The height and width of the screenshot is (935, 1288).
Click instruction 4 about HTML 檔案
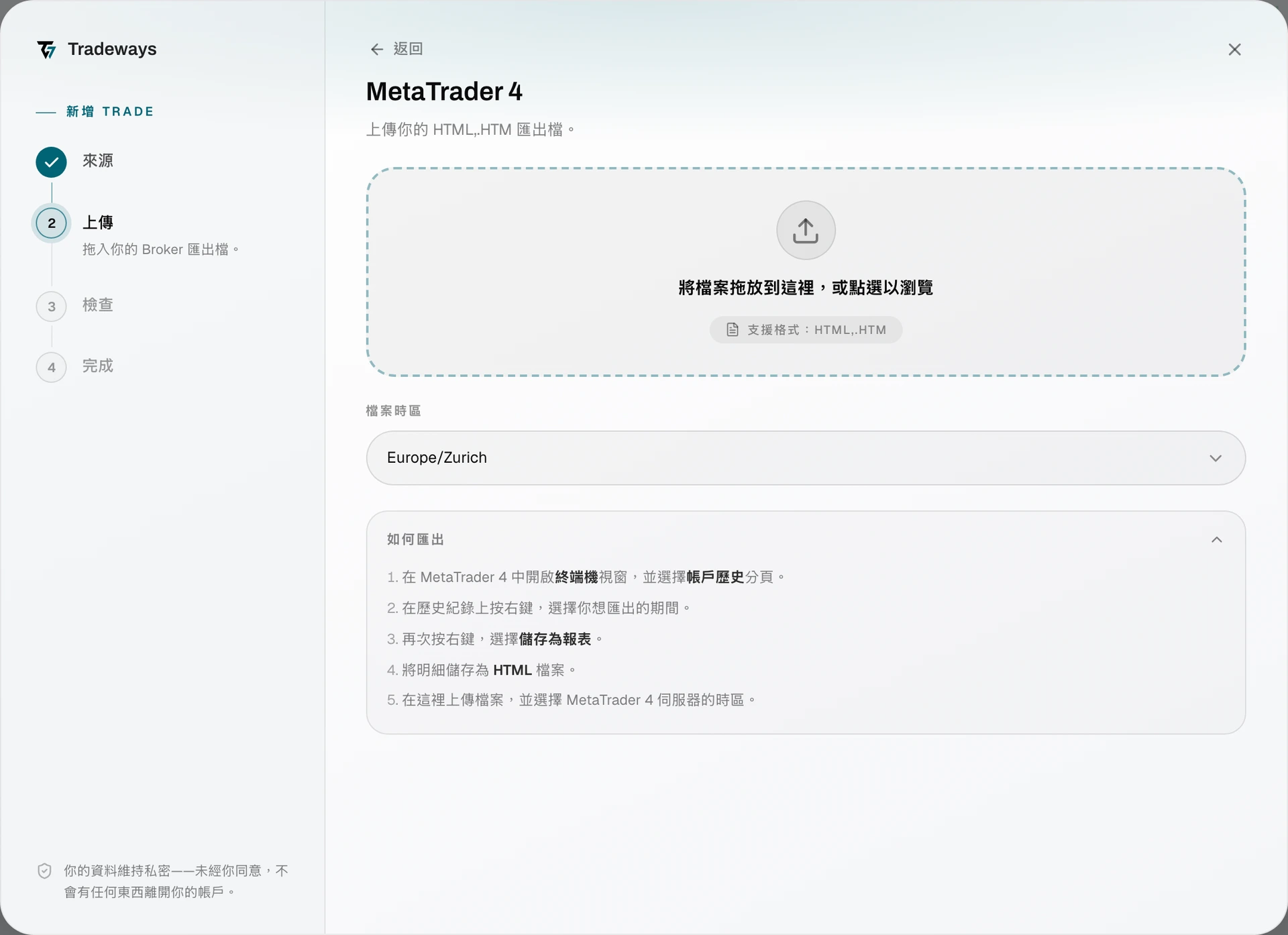pos(481,670)
